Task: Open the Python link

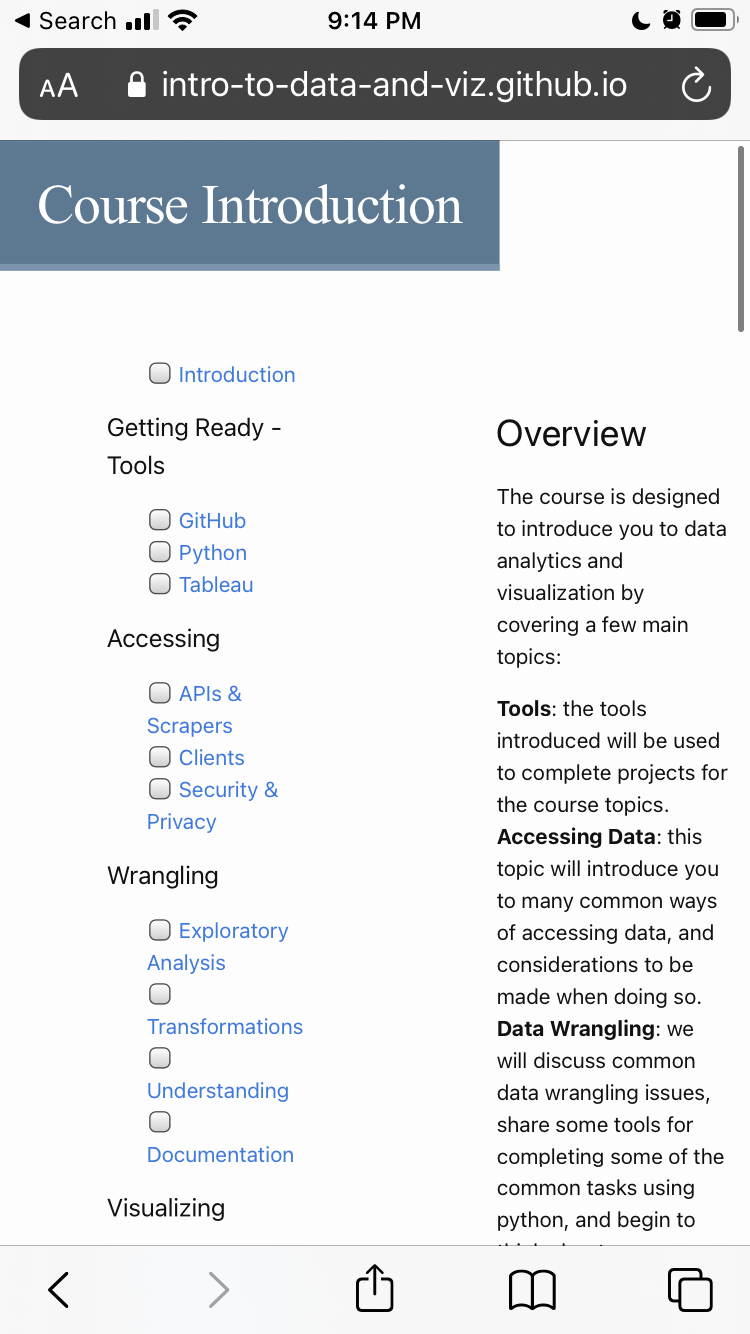Action: (x=213, y=553)
